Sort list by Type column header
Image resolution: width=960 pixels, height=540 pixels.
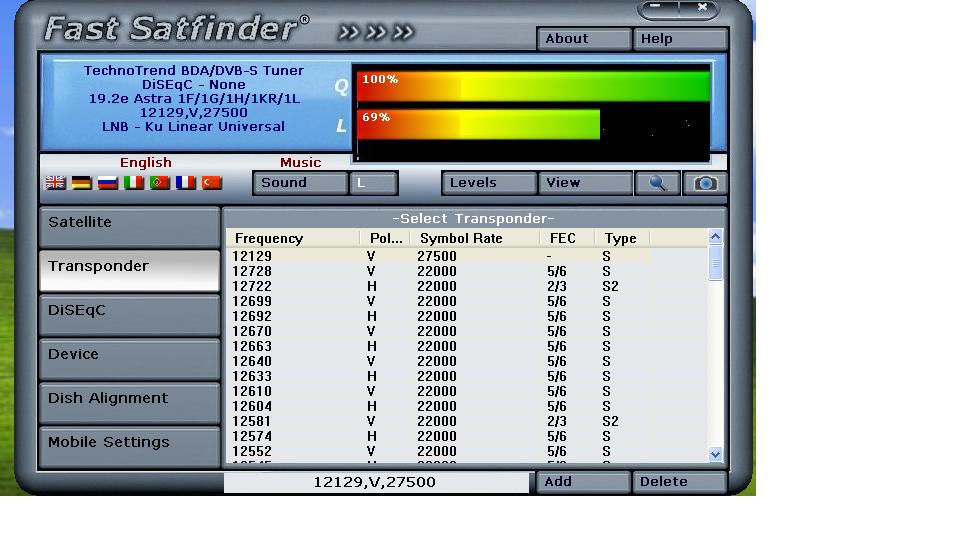(x=621, y=238)
